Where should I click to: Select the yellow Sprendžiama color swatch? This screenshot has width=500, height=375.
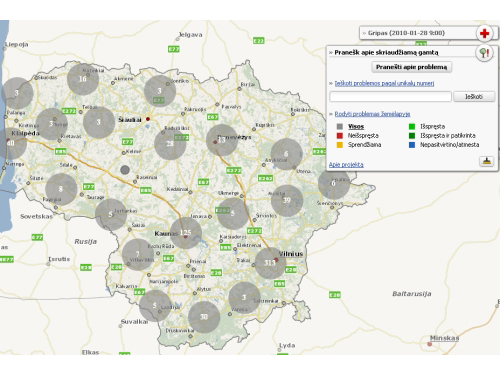click(x=340, y=145)
